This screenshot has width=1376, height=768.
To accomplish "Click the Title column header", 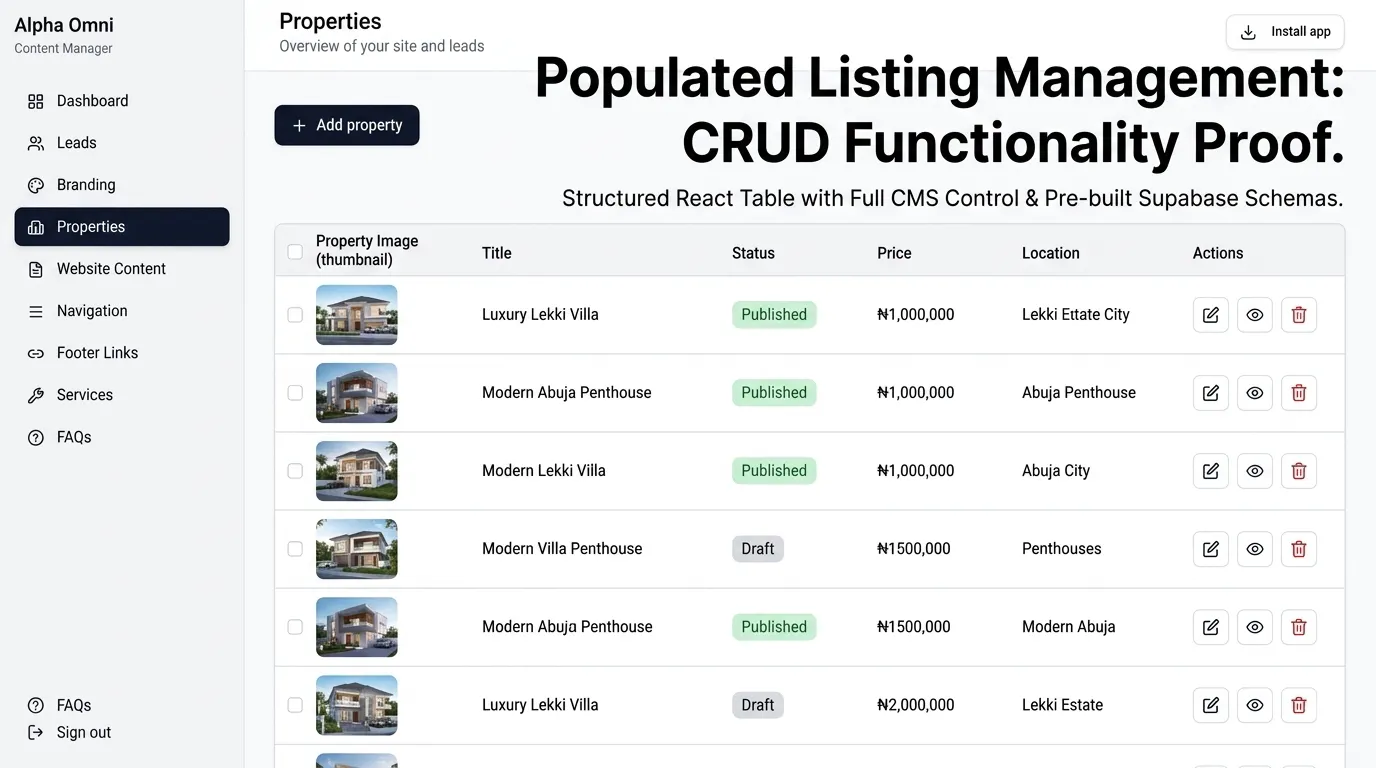I will click(497, 253).
